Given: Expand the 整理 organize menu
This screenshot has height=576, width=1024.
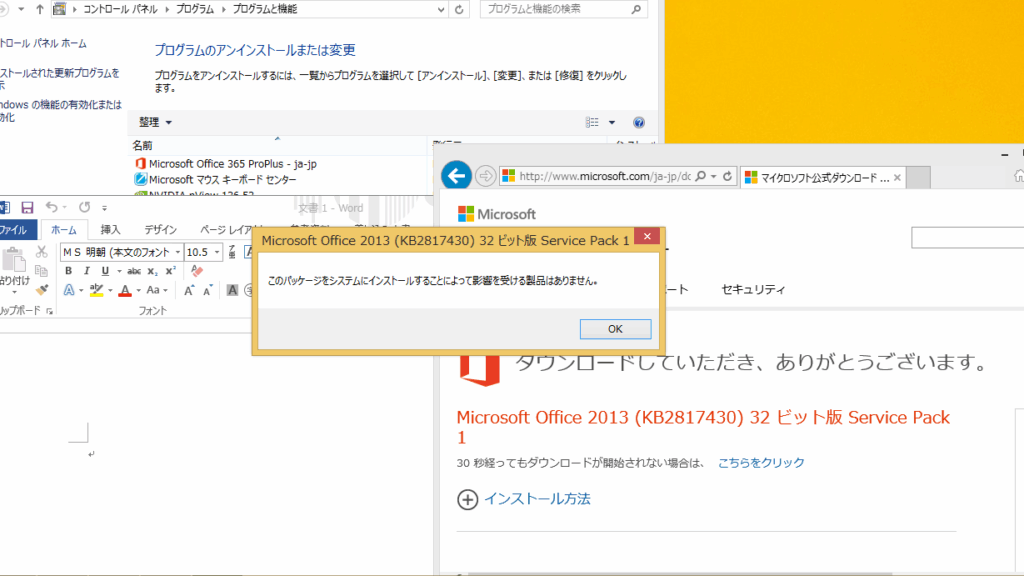Looking at the screenshot, I should 155,122.
